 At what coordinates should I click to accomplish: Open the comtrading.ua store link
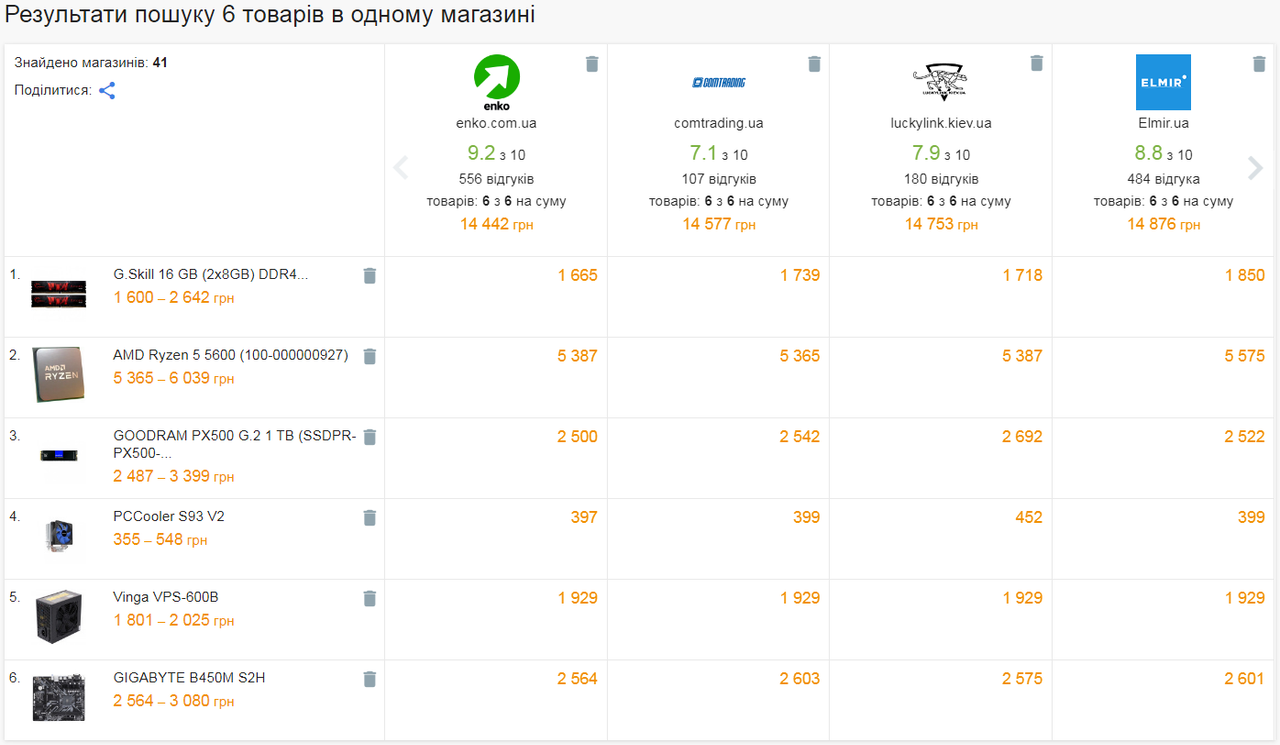click(719, 123)
